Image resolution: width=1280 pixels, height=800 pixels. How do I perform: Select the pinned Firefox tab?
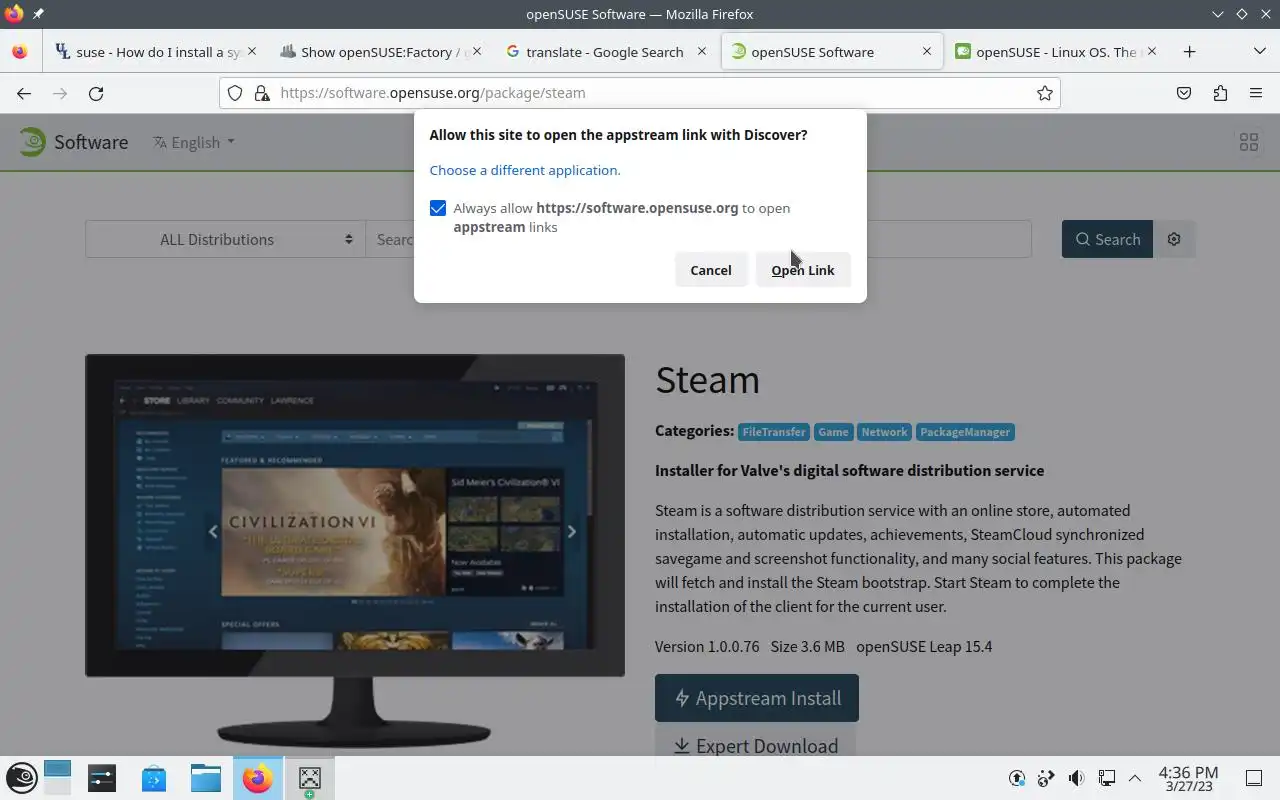(20, 52)
